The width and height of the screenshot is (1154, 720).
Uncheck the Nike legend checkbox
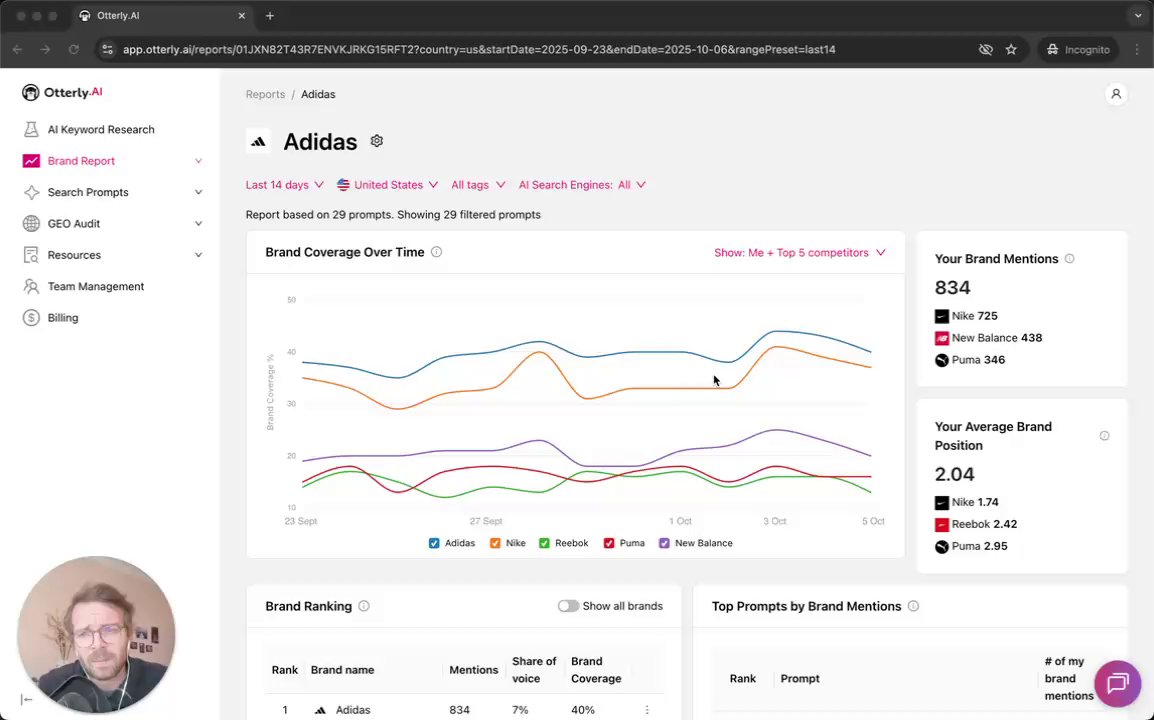click(495, 543)
